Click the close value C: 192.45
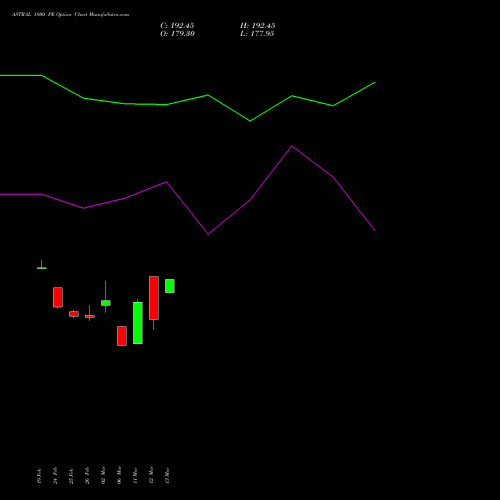 [177, 26]
